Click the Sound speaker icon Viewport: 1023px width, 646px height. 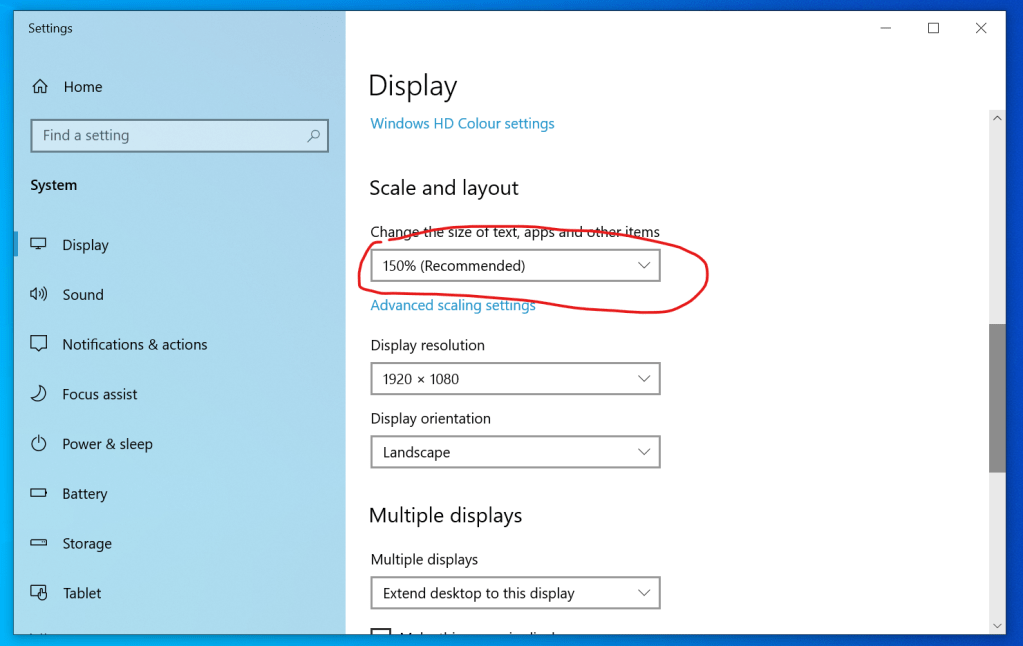tap(39, 294)
